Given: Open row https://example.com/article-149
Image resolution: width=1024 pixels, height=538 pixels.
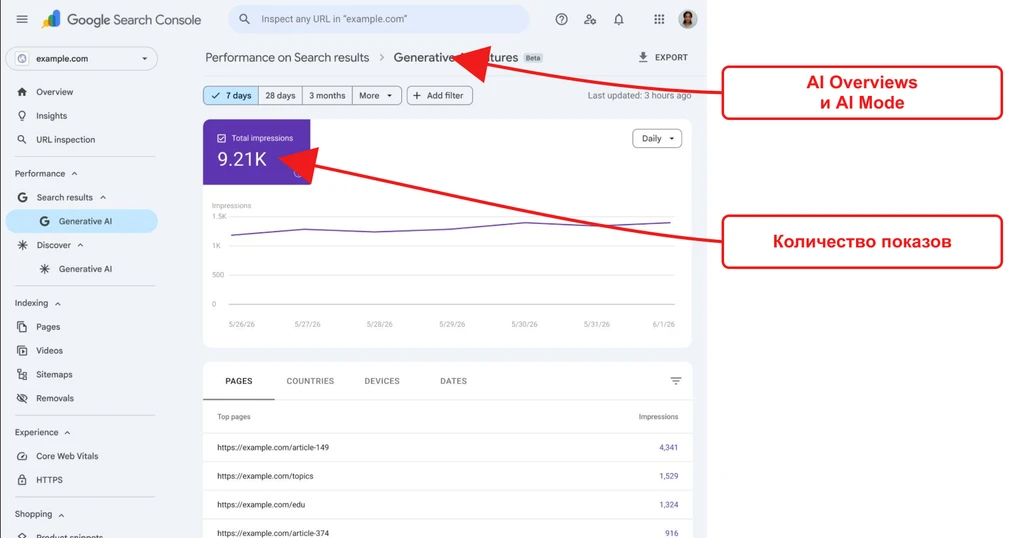Looking at the screenshot, I should [x=447, y=447].
